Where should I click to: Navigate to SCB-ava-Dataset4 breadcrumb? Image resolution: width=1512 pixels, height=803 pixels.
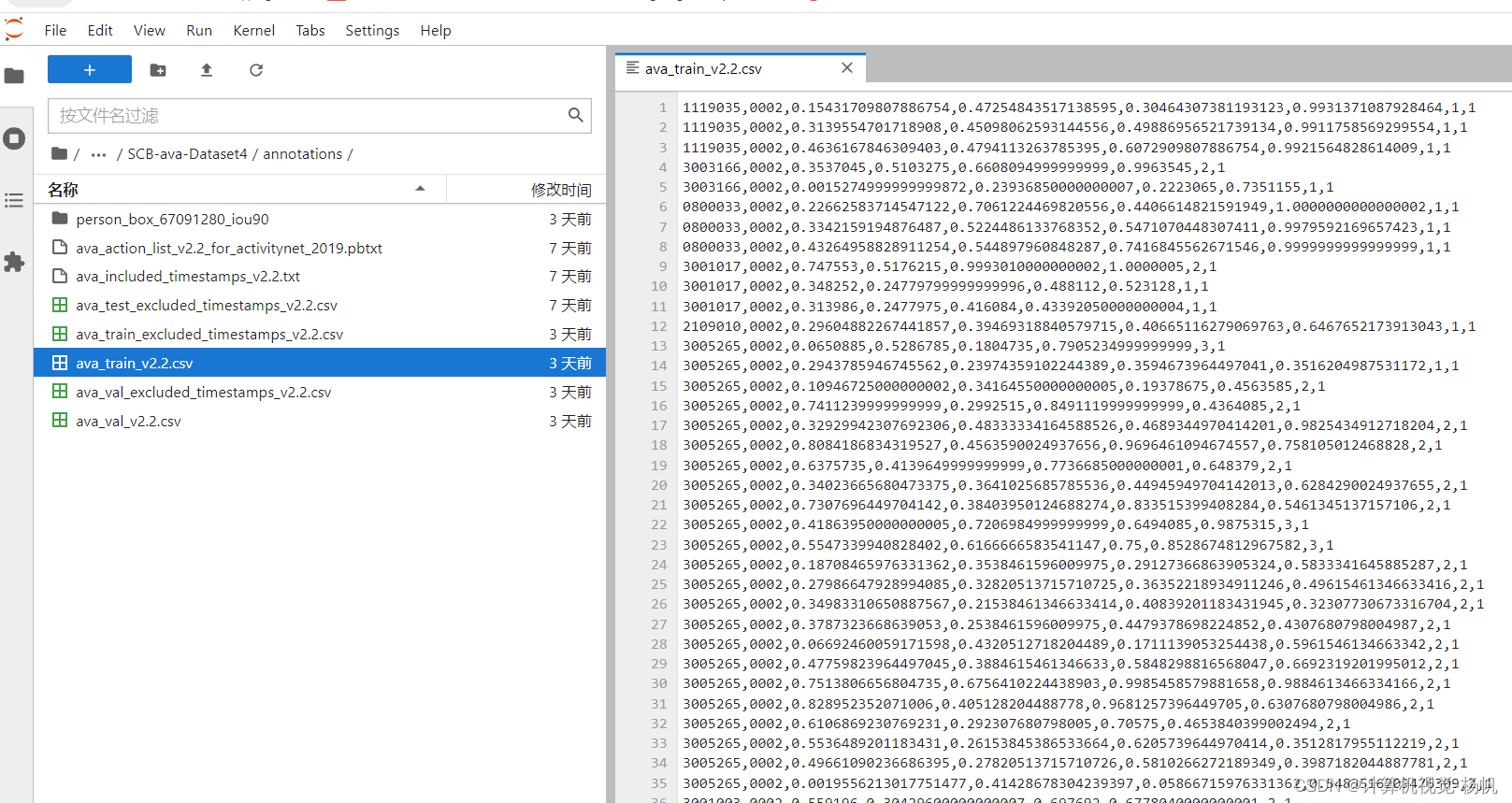coord(187,154)
